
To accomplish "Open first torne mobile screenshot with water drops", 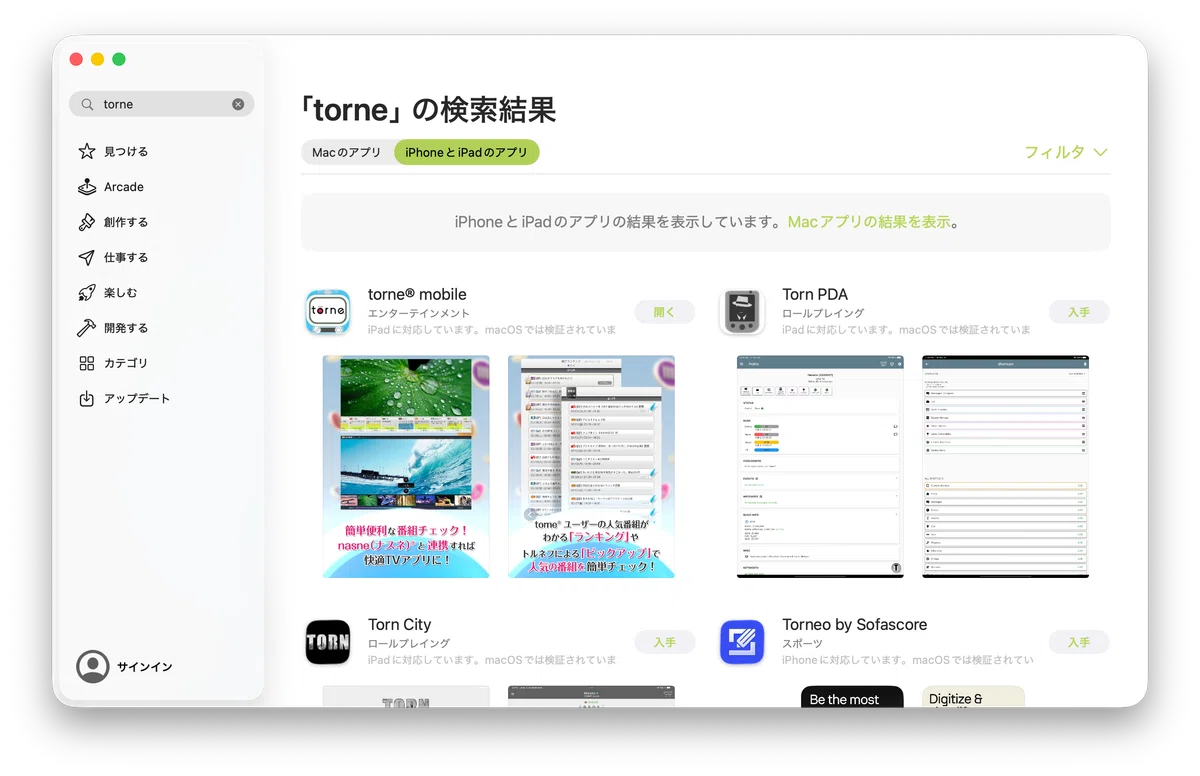I will point(406,466).
